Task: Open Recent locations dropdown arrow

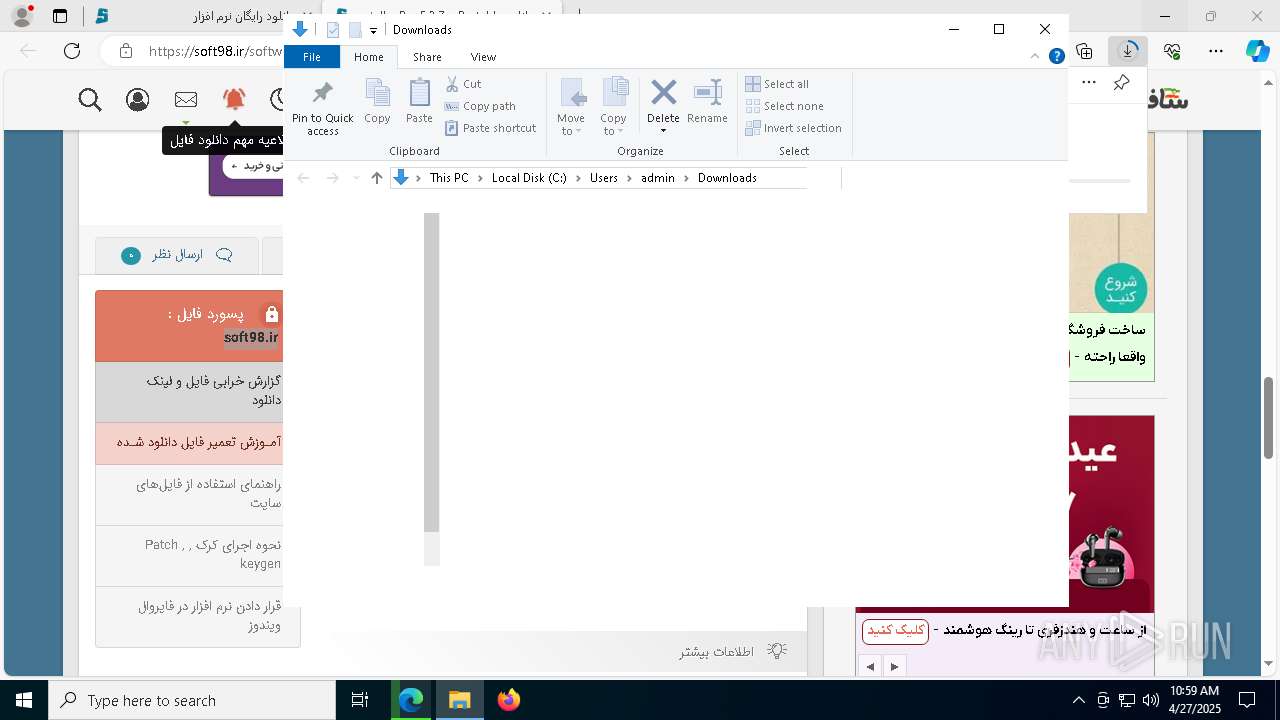Action: coord(355,178)
